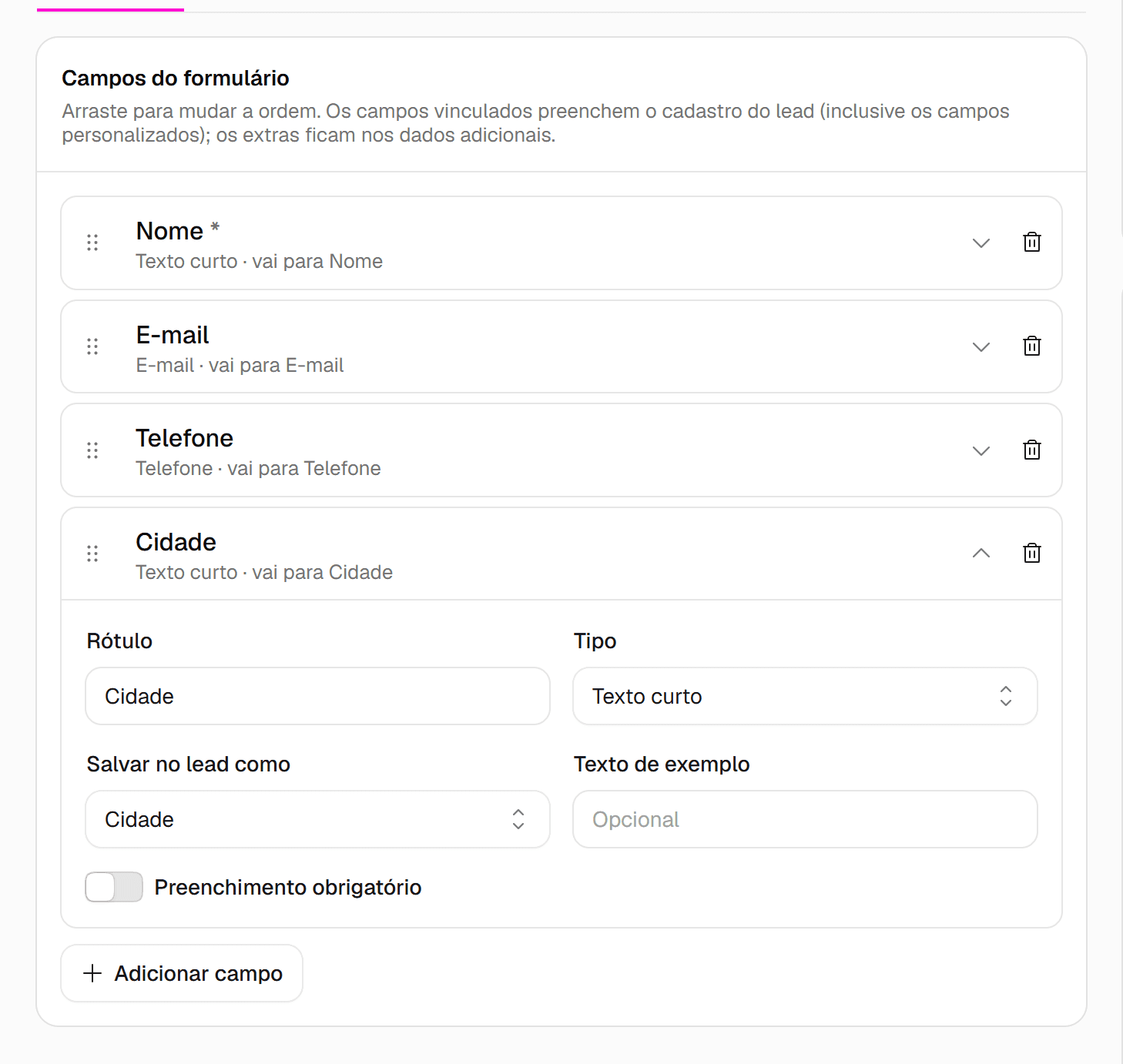The height and width of the screenshot is (1064, 1123).
Task: Select the drag handle of Telefone row
Action: tap(92, 450)
